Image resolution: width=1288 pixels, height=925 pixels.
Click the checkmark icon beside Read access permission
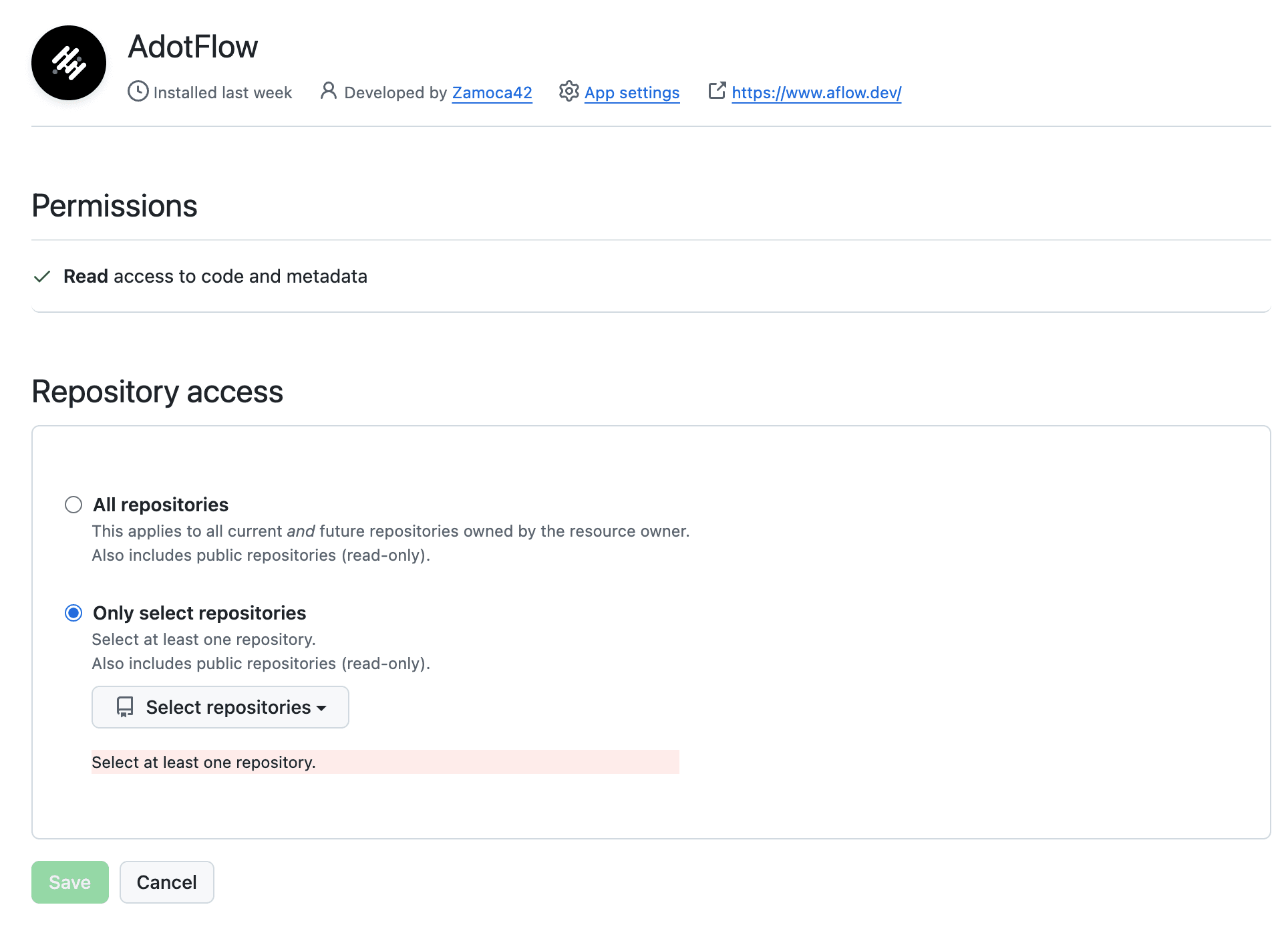coord(41,276)
